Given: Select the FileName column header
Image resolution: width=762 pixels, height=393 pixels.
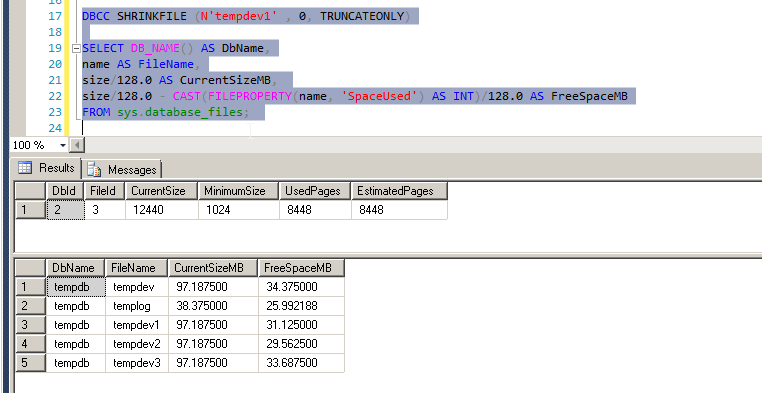Looking at the screenshot, I should [x=136, y=268].
